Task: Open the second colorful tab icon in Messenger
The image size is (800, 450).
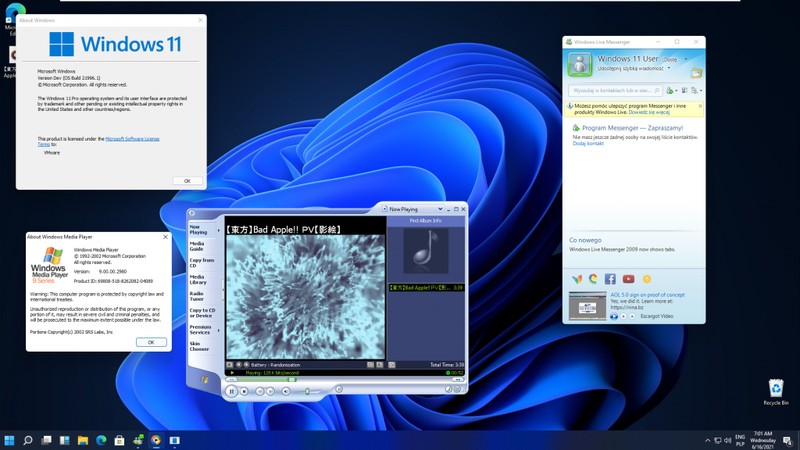Action: click(x=593, y=279)
